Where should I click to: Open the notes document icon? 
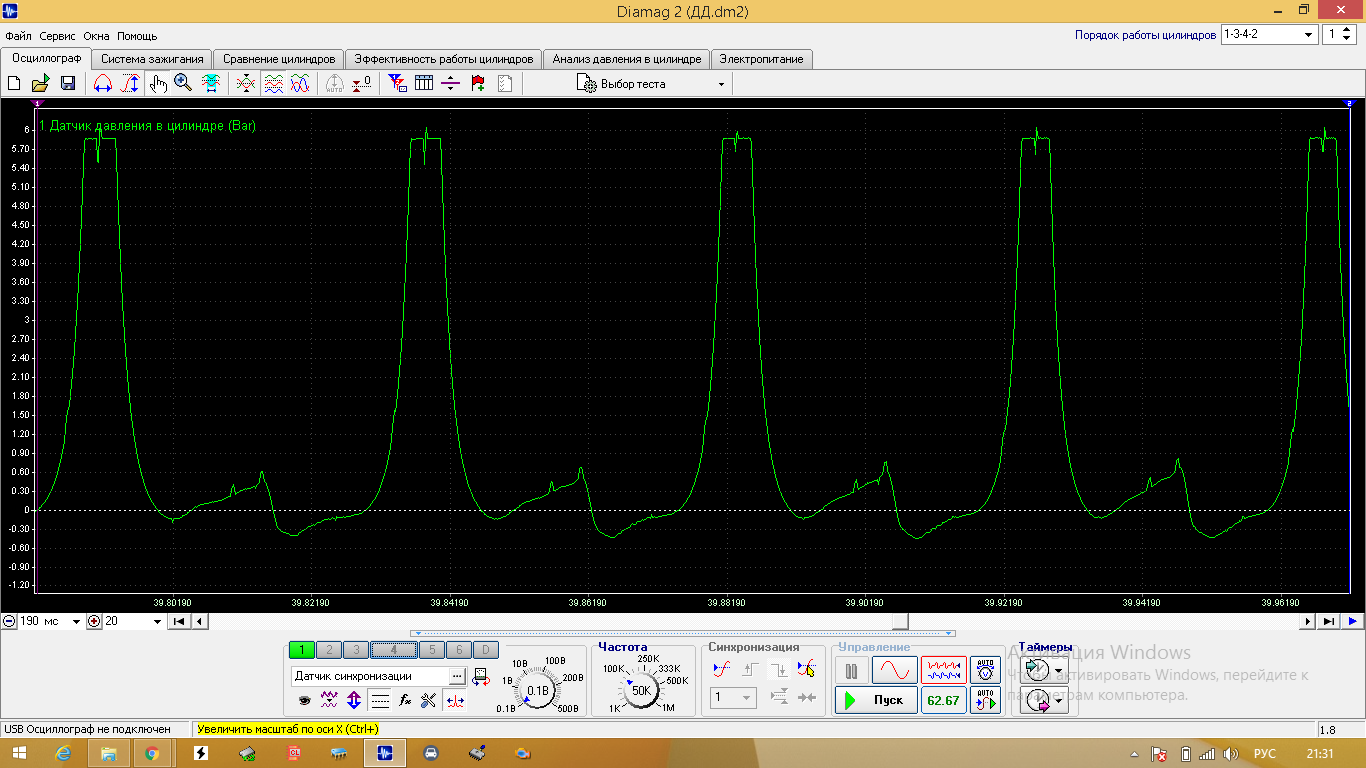[x=505, y=84]
